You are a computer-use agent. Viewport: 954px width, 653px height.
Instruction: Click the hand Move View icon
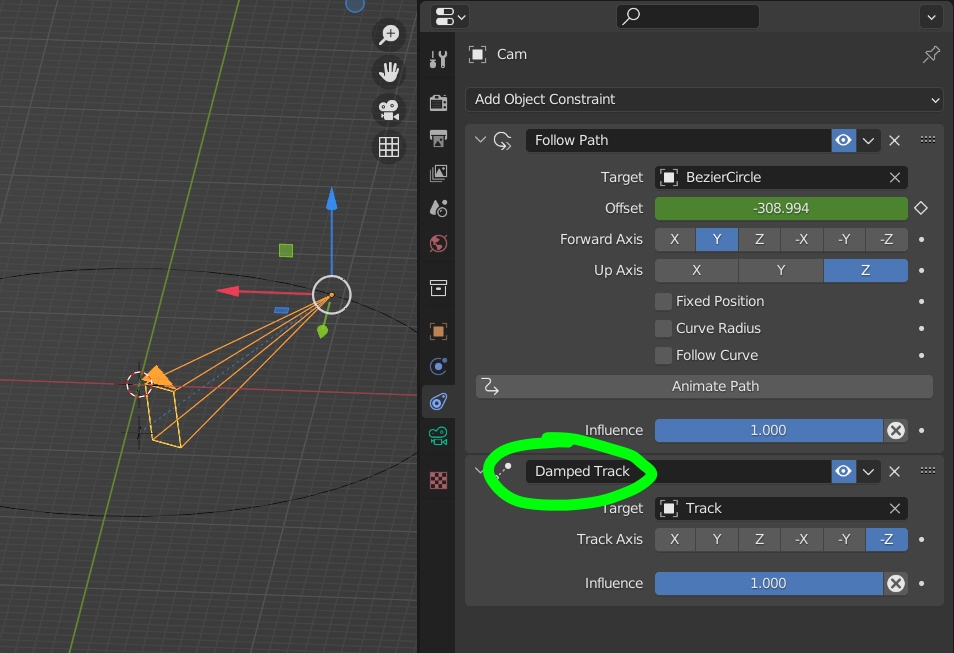pyautogui.click(x=388, y=71)
